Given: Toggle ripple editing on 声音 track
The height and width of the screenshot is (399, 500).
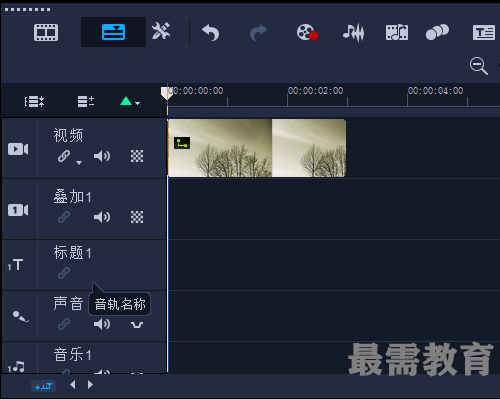Looking at the screenshot, I should [x=64, y=324].
